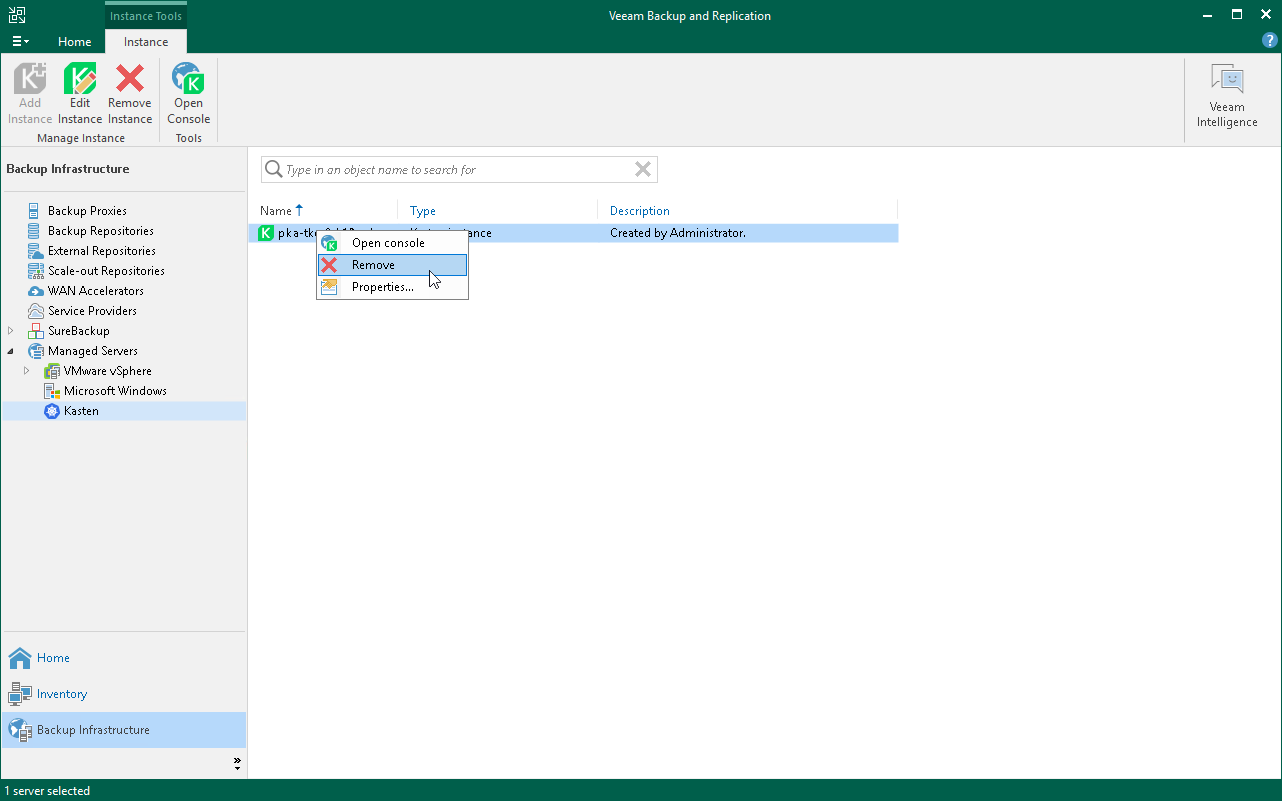Click the Veeam application icon in title bar
Viewport: 1282px width, 801px height.
[x=17, y=15]
